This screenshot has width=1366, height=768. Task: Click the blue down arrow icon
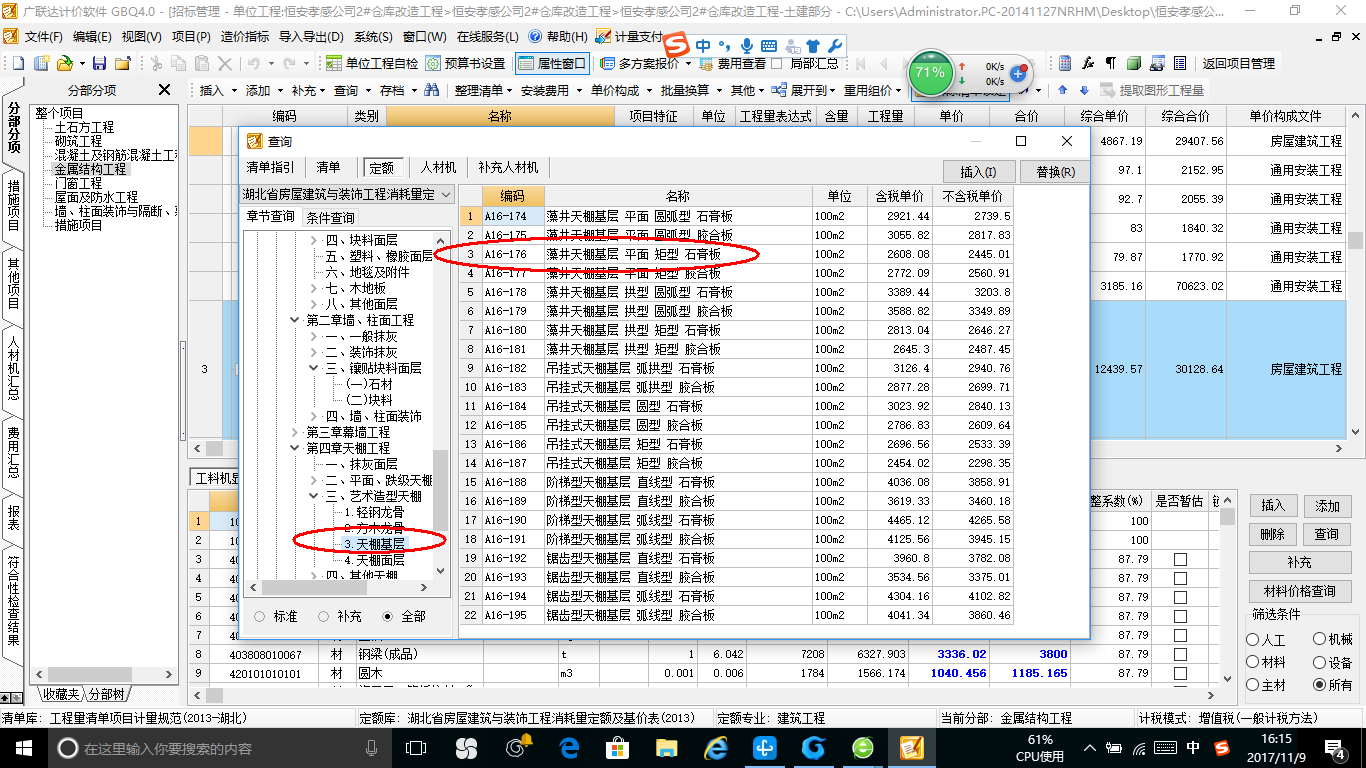point(1082,90)
